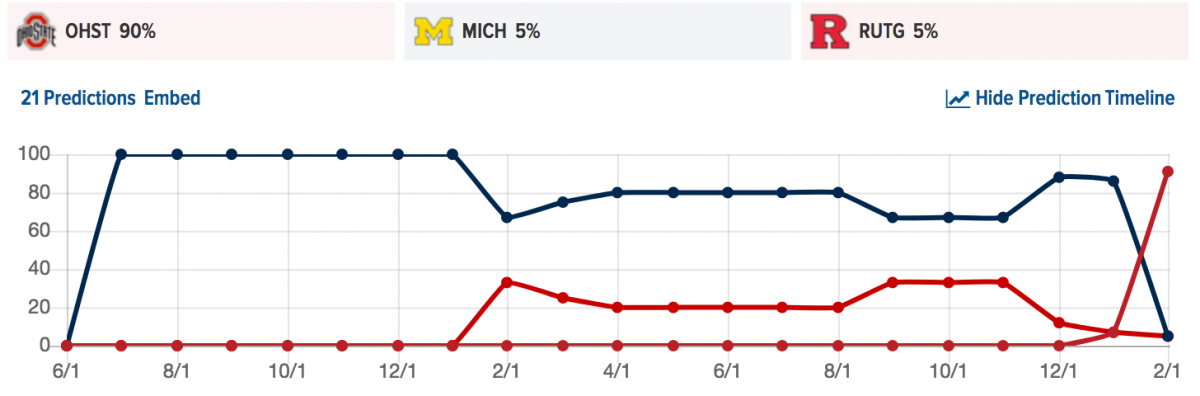Click the red line peak at final 2/1
The width and height of the screenshot is (1200, 396).
click(x=1168, y=171)
